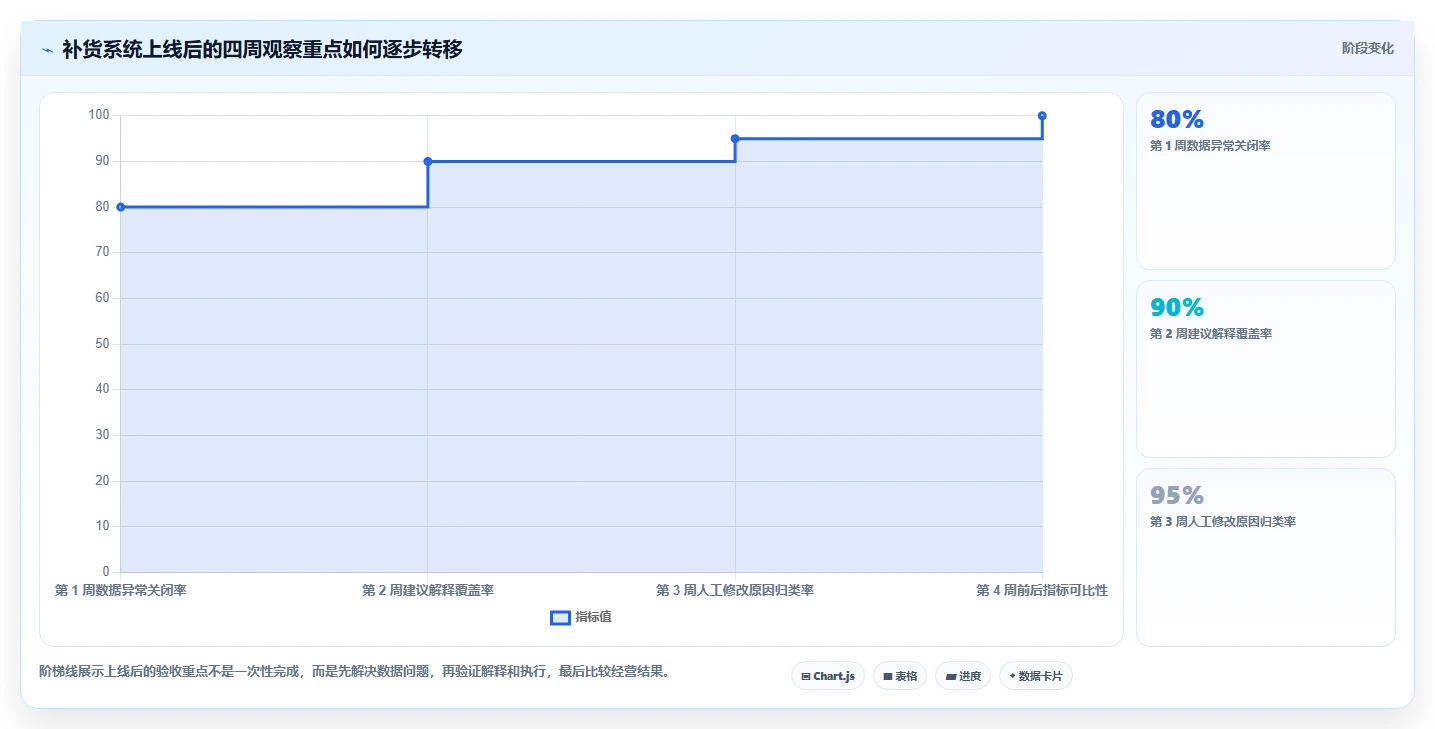Select the 表格 tag button
Image resolution: width=1435 pixels, height=729 pixels.
tap(900, 676)
